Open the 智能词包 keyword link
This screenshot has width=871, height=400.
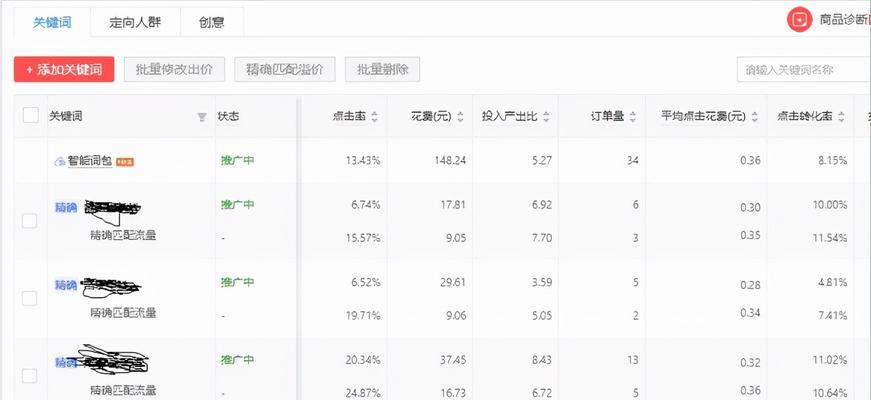pos(90,161)
